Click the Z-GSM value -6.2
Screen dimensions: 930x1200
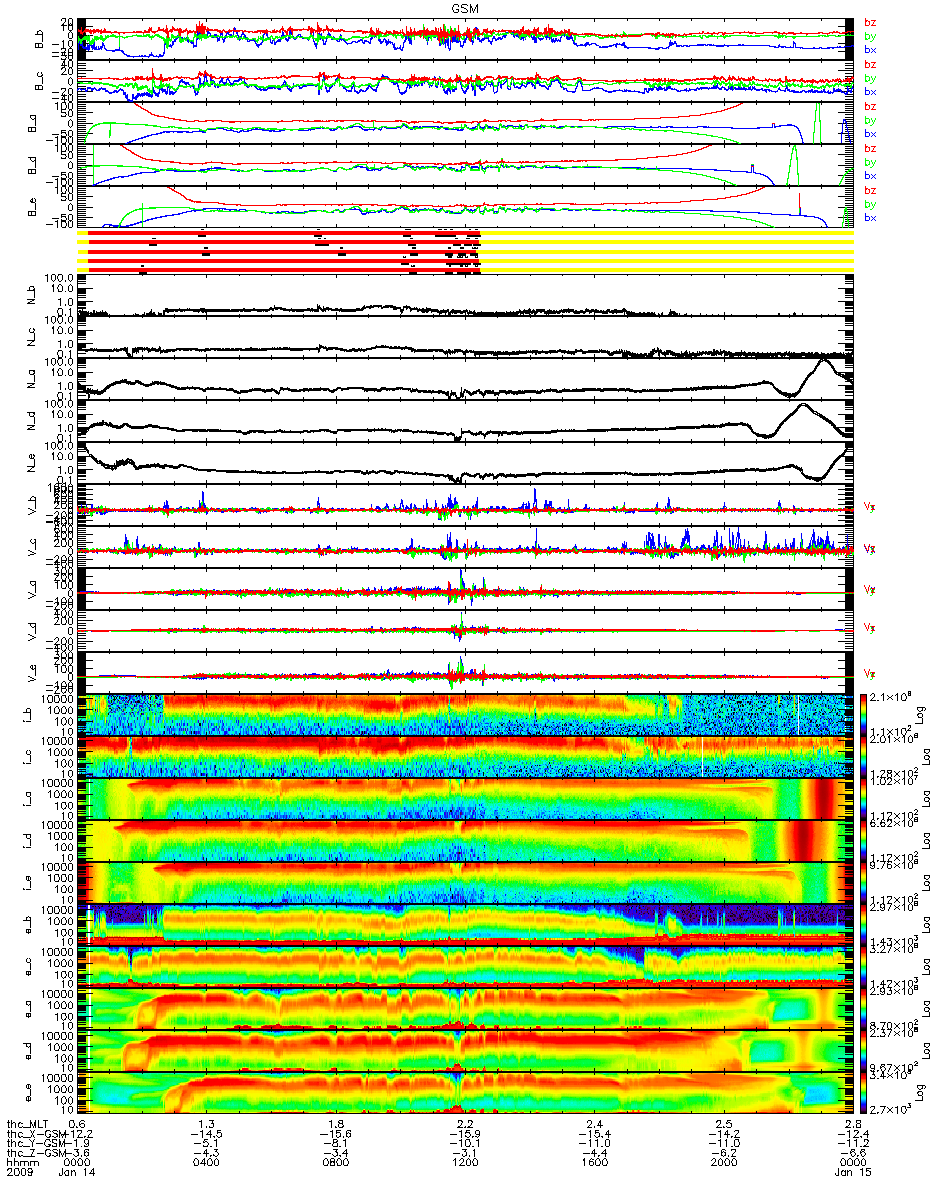(x=723, y=1152)
